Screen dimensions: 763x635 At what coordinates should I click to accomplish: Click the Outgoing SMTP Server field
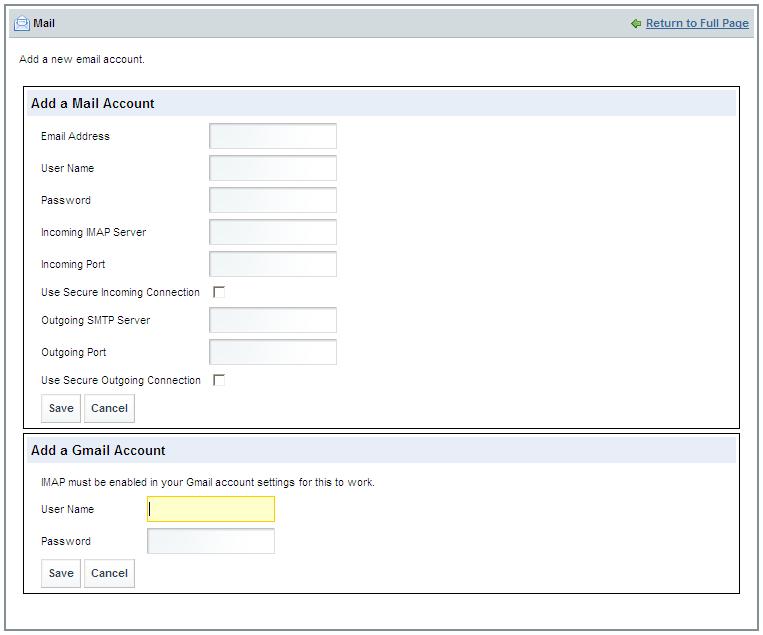(273, 320)
